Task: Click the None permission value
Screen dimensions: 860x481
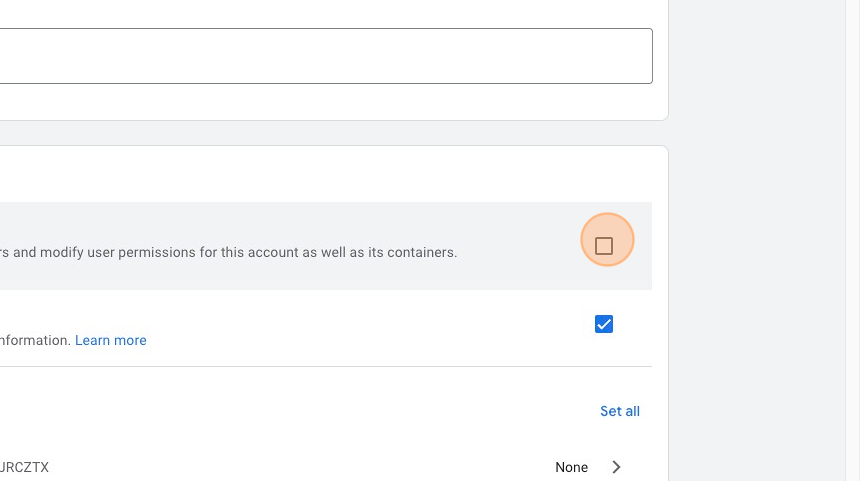Action: click(x=572, y=467)
